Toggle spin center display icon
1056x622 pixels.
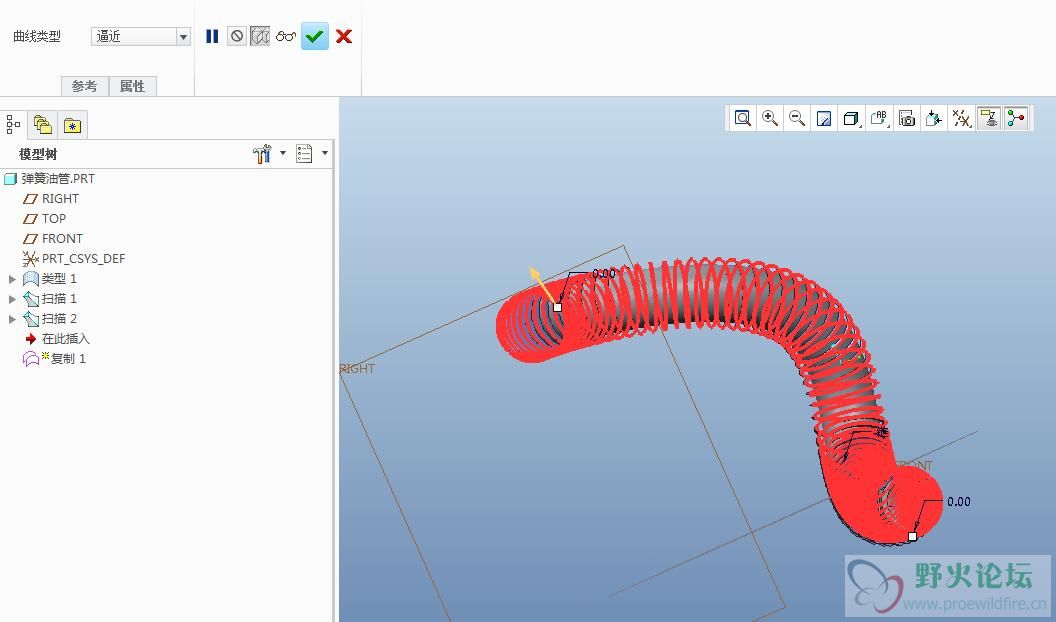coord(1016,118)
